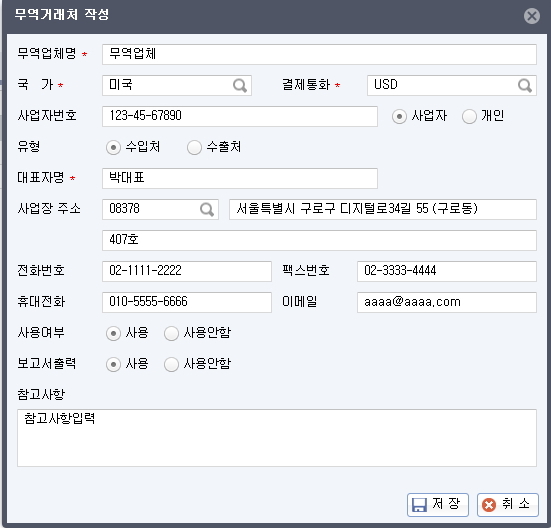
Task: Set 사용여부 to 사용안함
Action: point(171,333)
